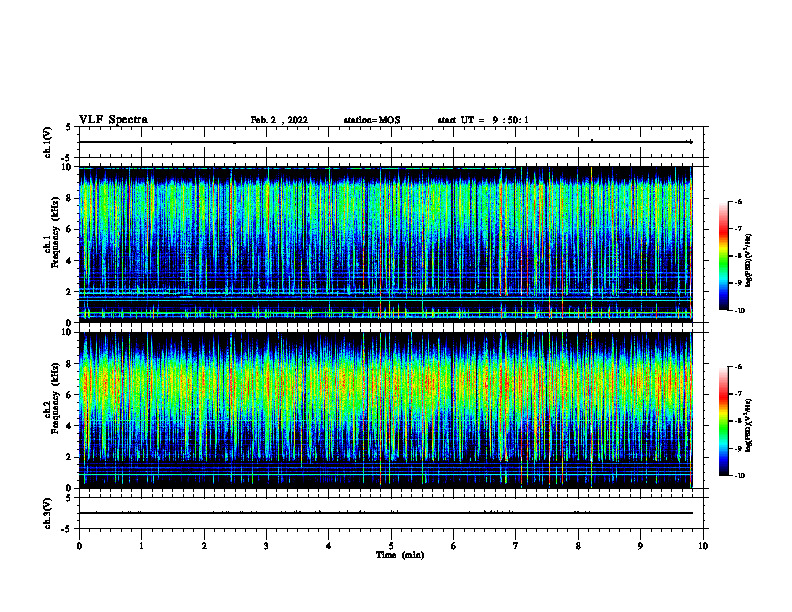Click the ch.1(V) waveform trace panel
Viewport: 792px width, 612px height.
391,142
